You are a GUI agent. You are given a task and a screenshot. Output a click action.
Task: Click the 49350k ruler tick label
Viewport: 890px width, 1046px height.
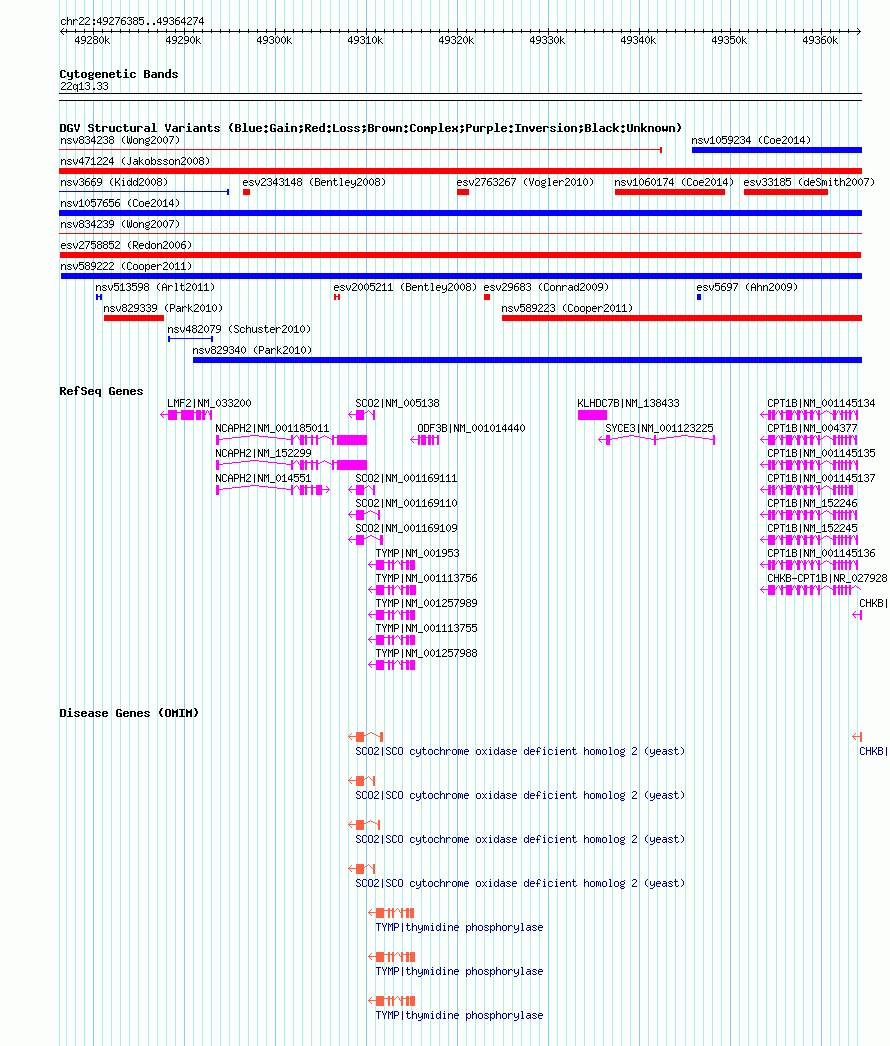click(x=729, y=41)
